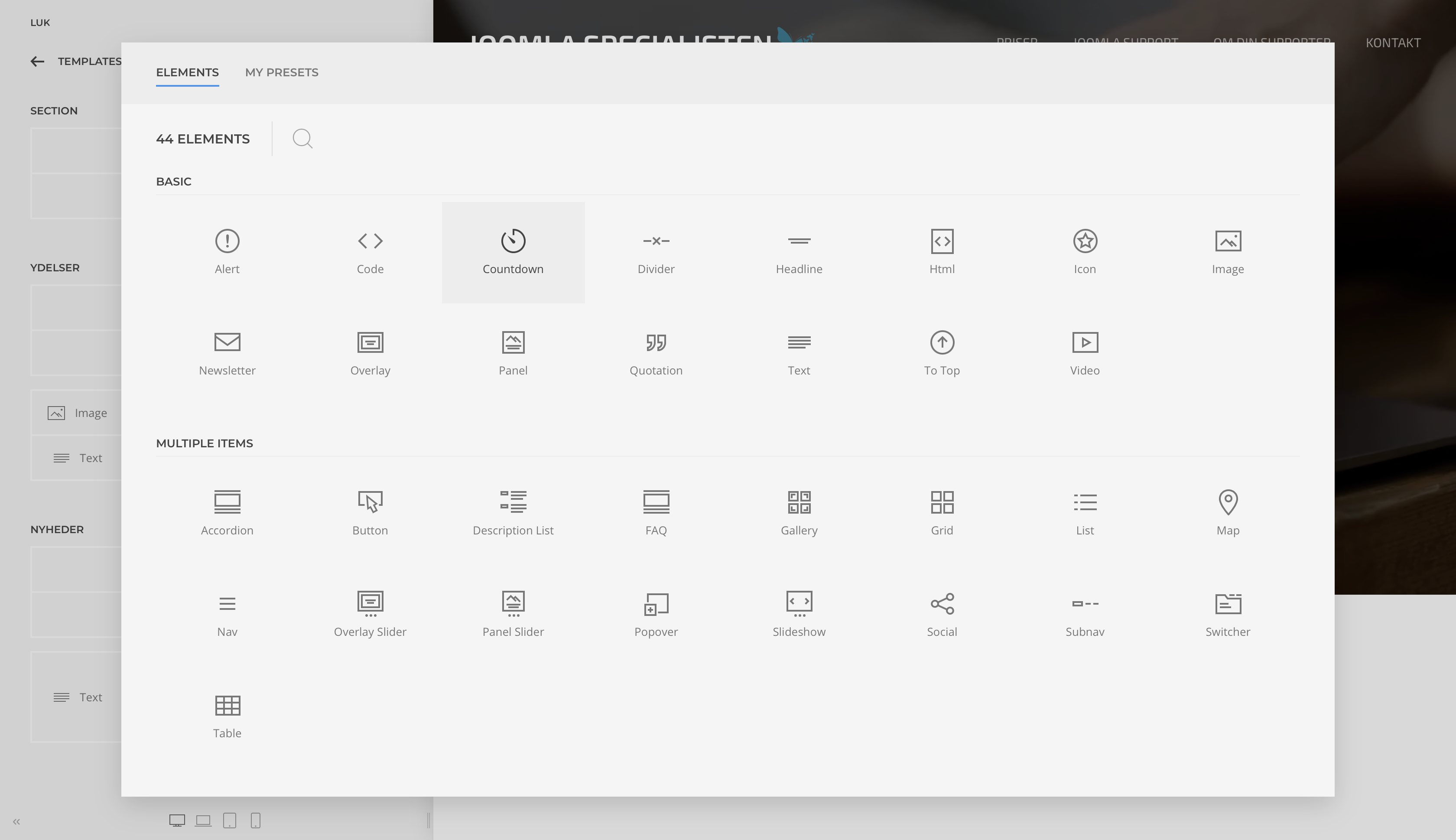Switch preview to phone portrait view
The image size is (1456, 840).
click(x=255, y=820)
